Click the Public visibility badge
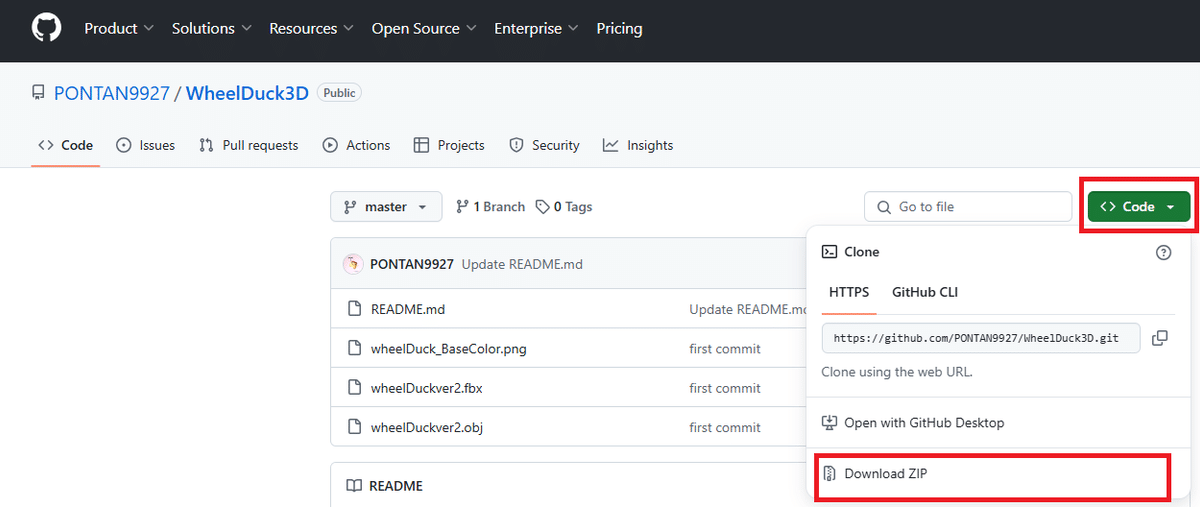1200x507 pixels. pyautogui.click(x=339, y=92)
